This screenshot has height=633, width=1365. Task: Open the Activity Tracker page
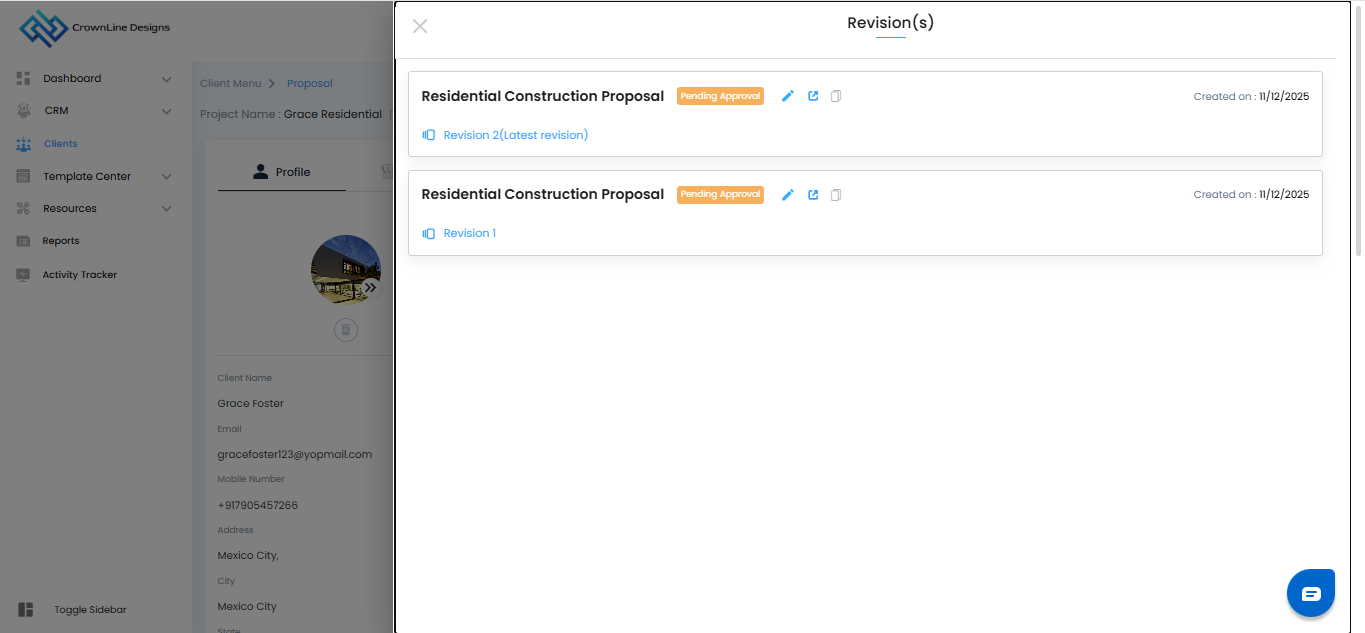click(x=79, y=275)
